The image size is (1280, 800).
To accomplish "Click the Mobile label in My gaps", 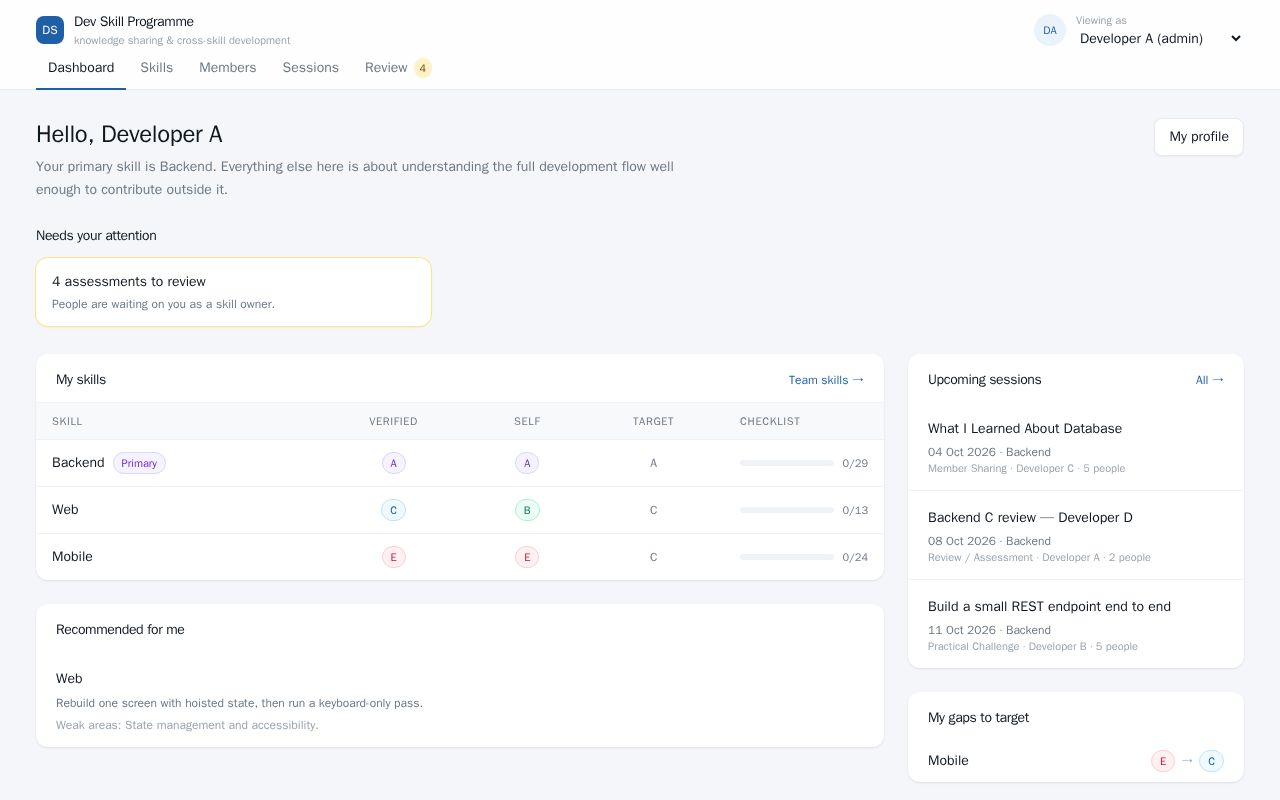I will (948, 761).
